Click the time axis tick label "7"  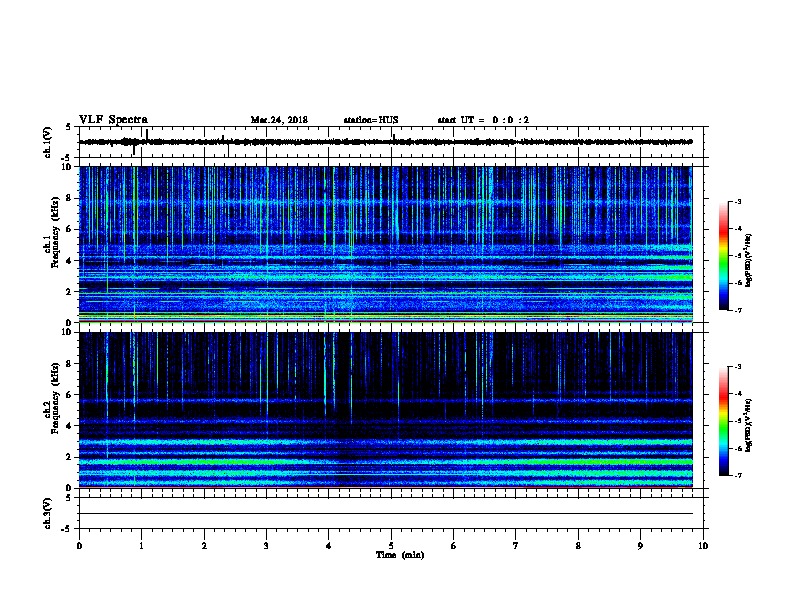(x=516, y=545)
